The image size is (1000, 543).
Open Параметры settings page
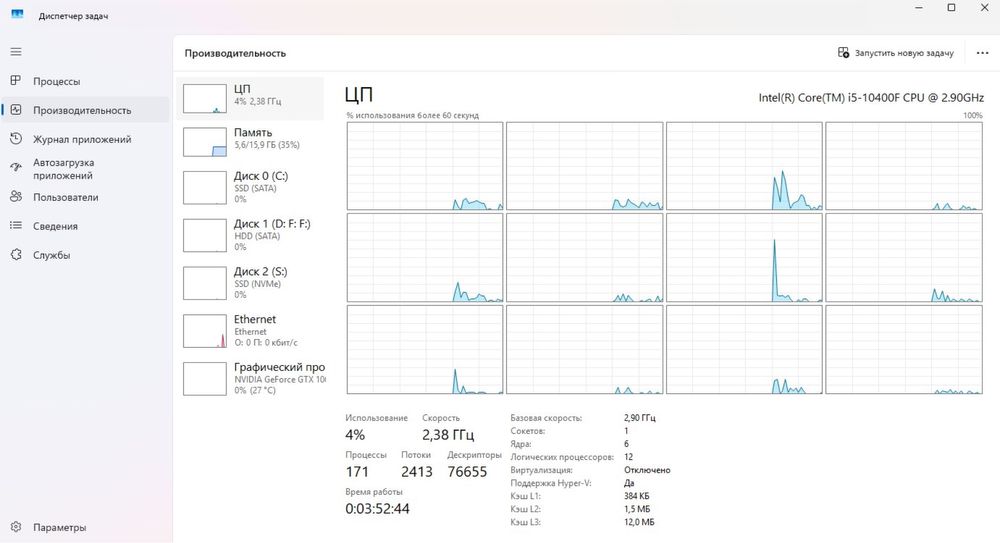(59, 528)
